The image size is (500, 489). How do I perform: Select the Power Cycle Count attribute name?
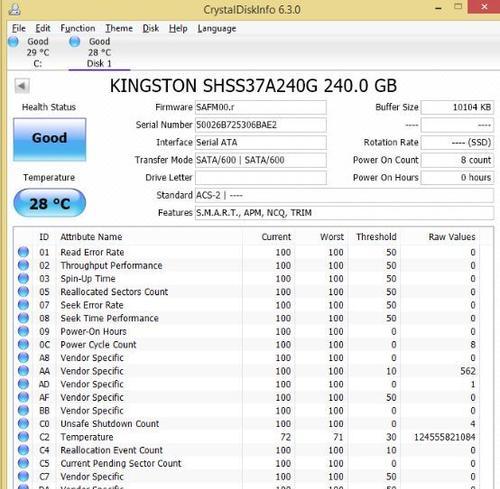click(x=98, y=345)
